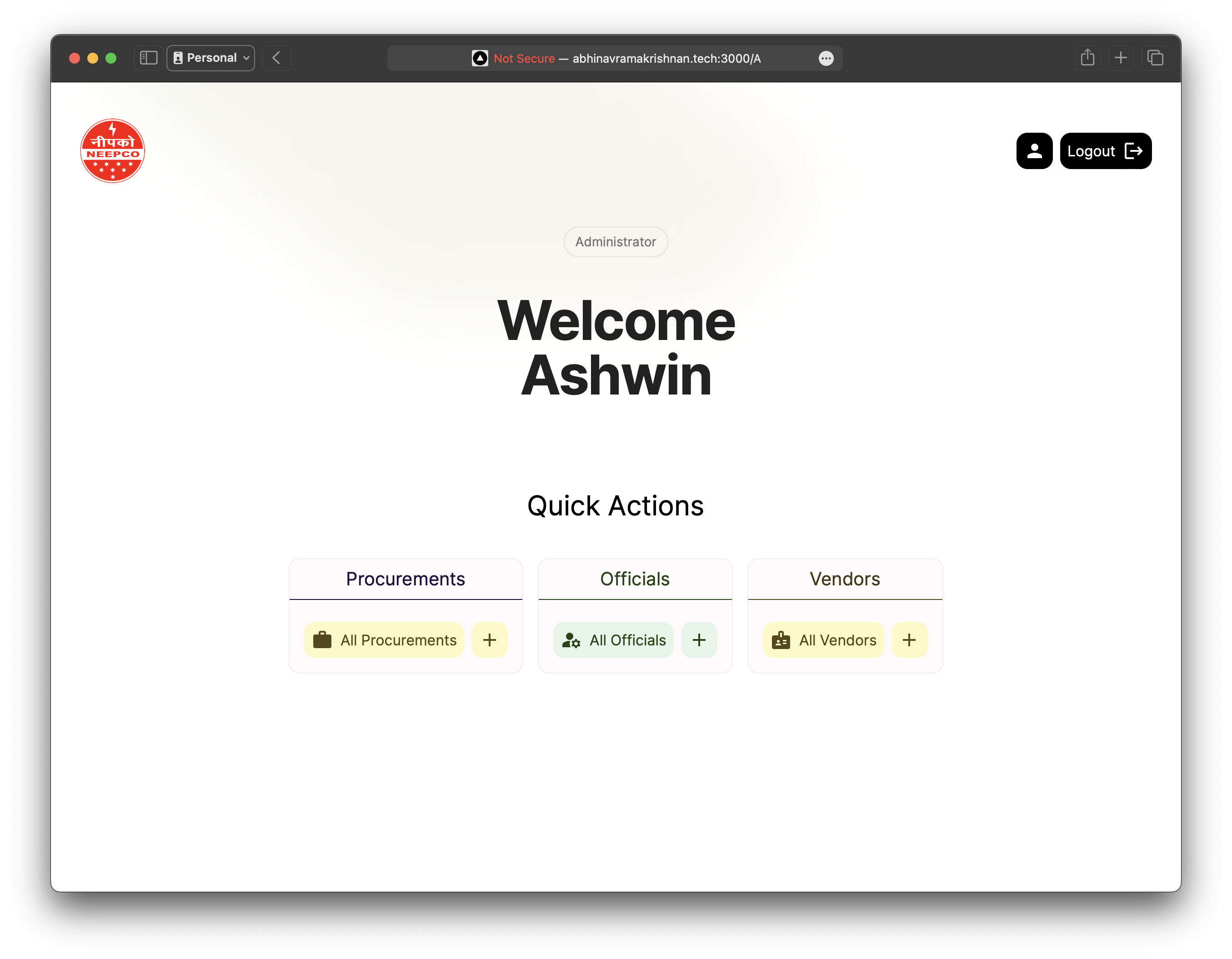This screenshot has height=959, width=1232.
Task: Click the vendor badge icon on All Vendors
Action: pyautogui.click(x=780, y=639)
